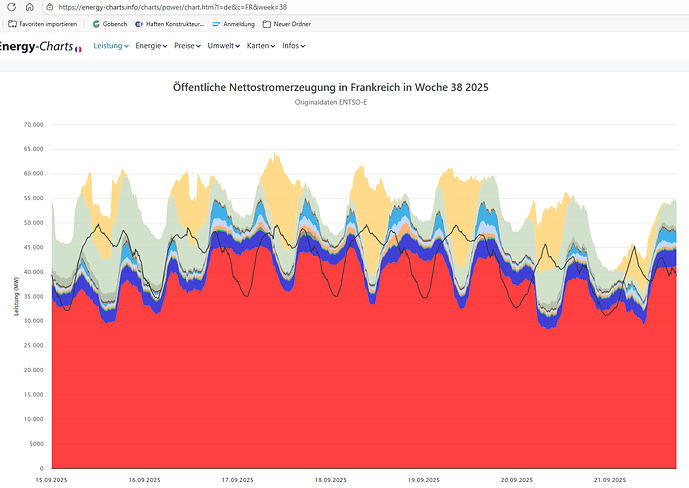Click the 10.000 y-axis label
The width and height of the screenshot is (689, 488).
point(34,419)
